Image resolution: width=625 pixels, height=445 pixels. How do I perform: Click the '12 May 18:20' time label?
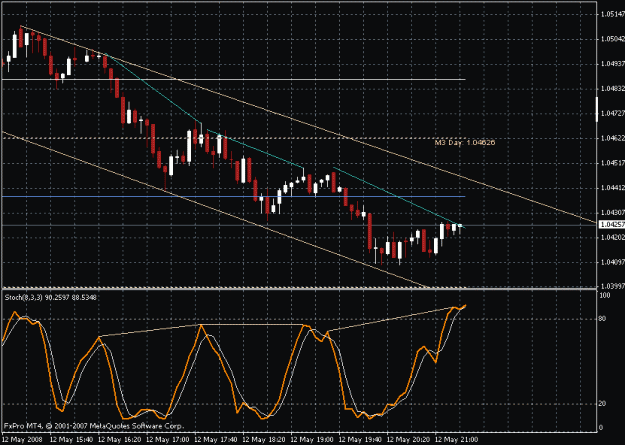264,440
